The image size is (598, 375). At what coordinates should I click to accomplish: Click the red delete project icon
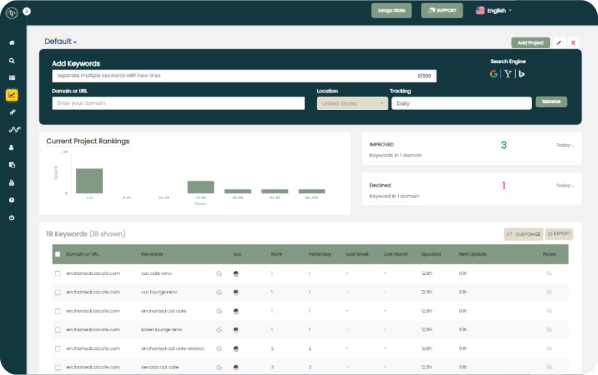coord(573,43)
